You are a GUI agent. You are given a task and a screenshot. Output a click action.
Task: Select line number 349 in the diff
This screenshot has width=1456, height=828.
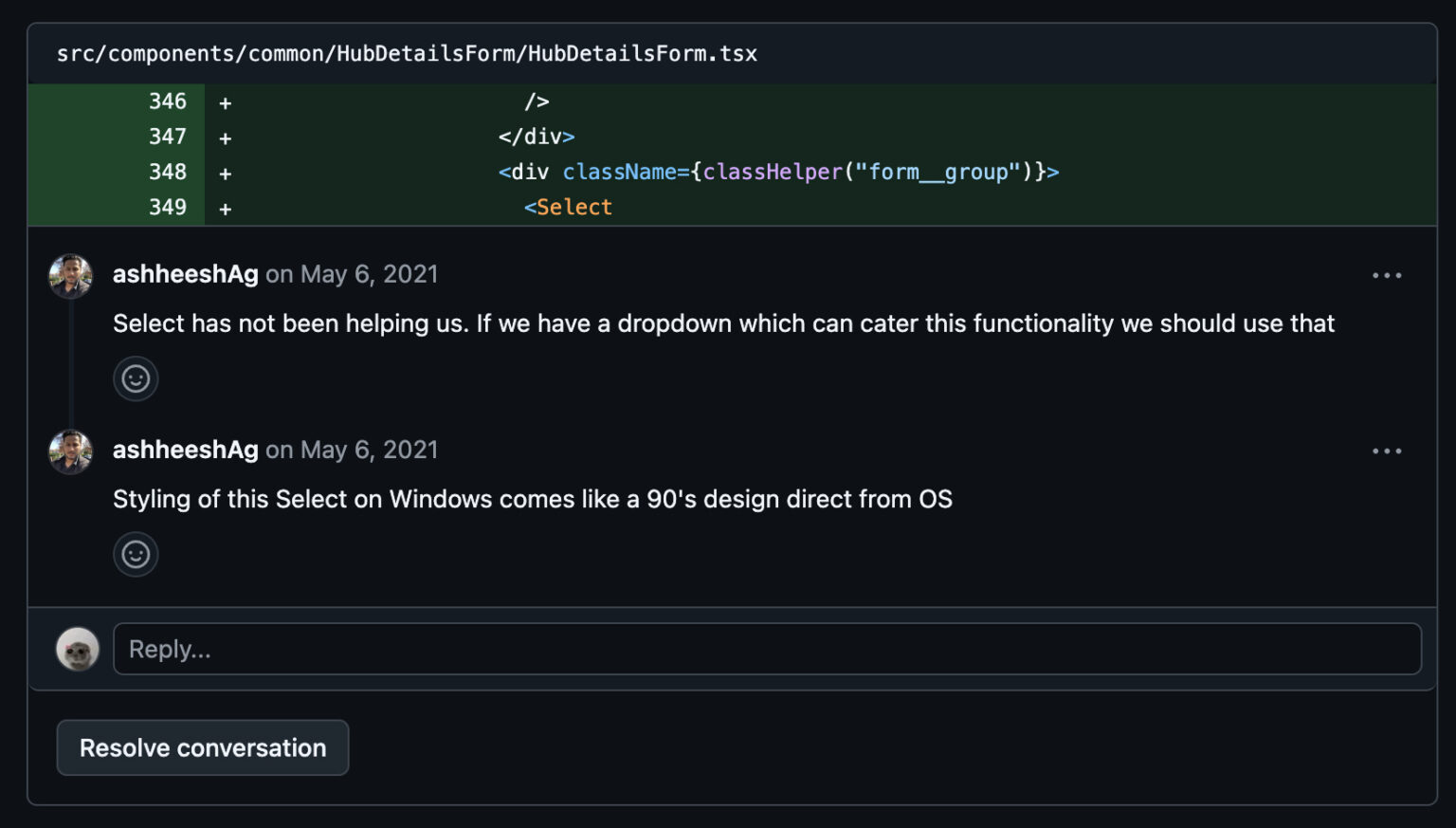(168, 207)
